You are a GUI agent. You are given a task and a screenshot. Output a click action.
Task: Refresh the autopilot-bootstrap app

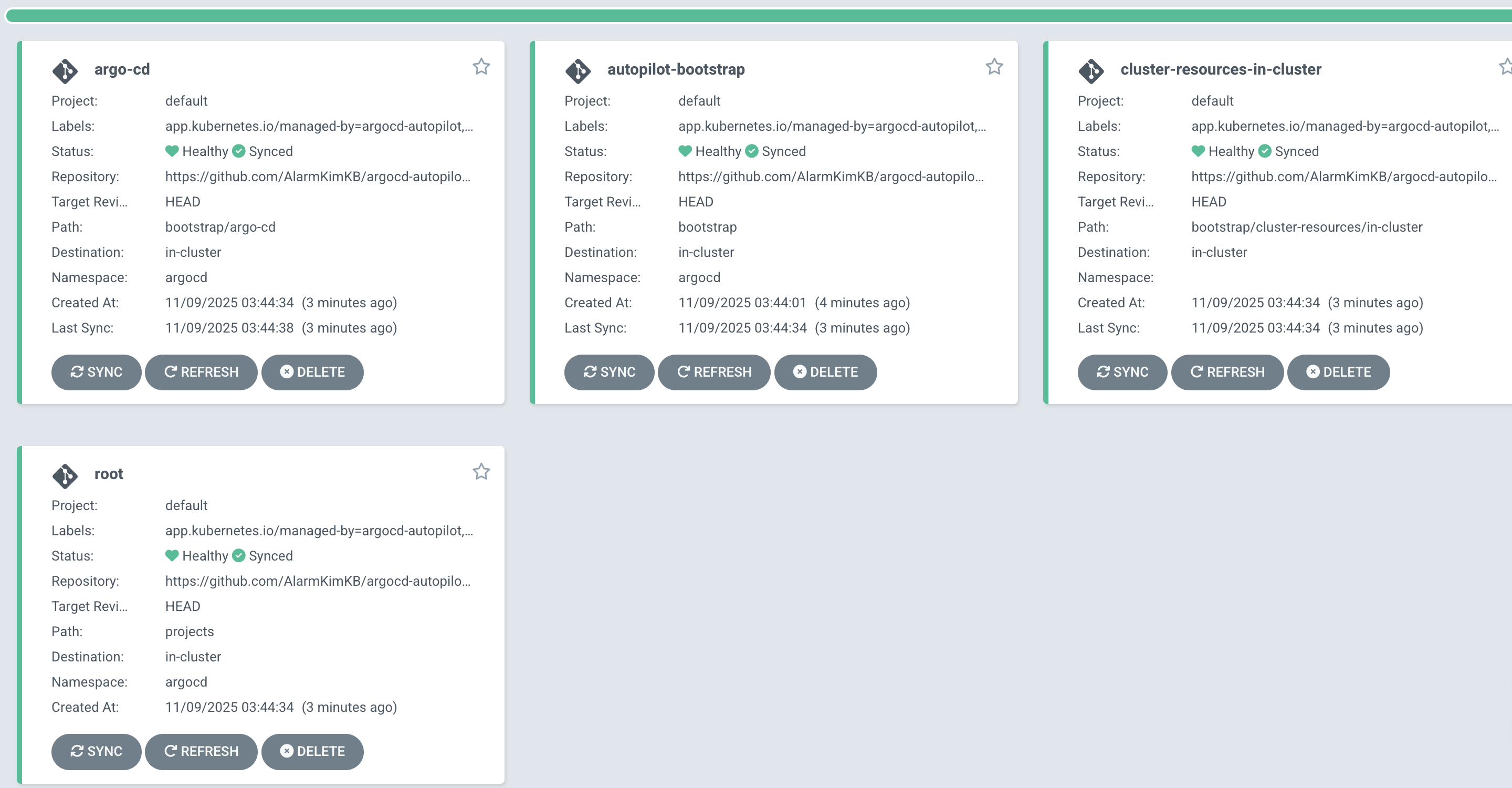(714, 372)
